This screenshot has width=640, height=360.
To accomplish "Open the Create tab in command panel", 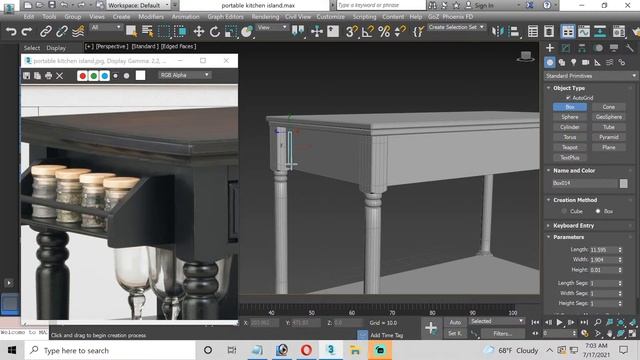I will (x=550, y=48).
